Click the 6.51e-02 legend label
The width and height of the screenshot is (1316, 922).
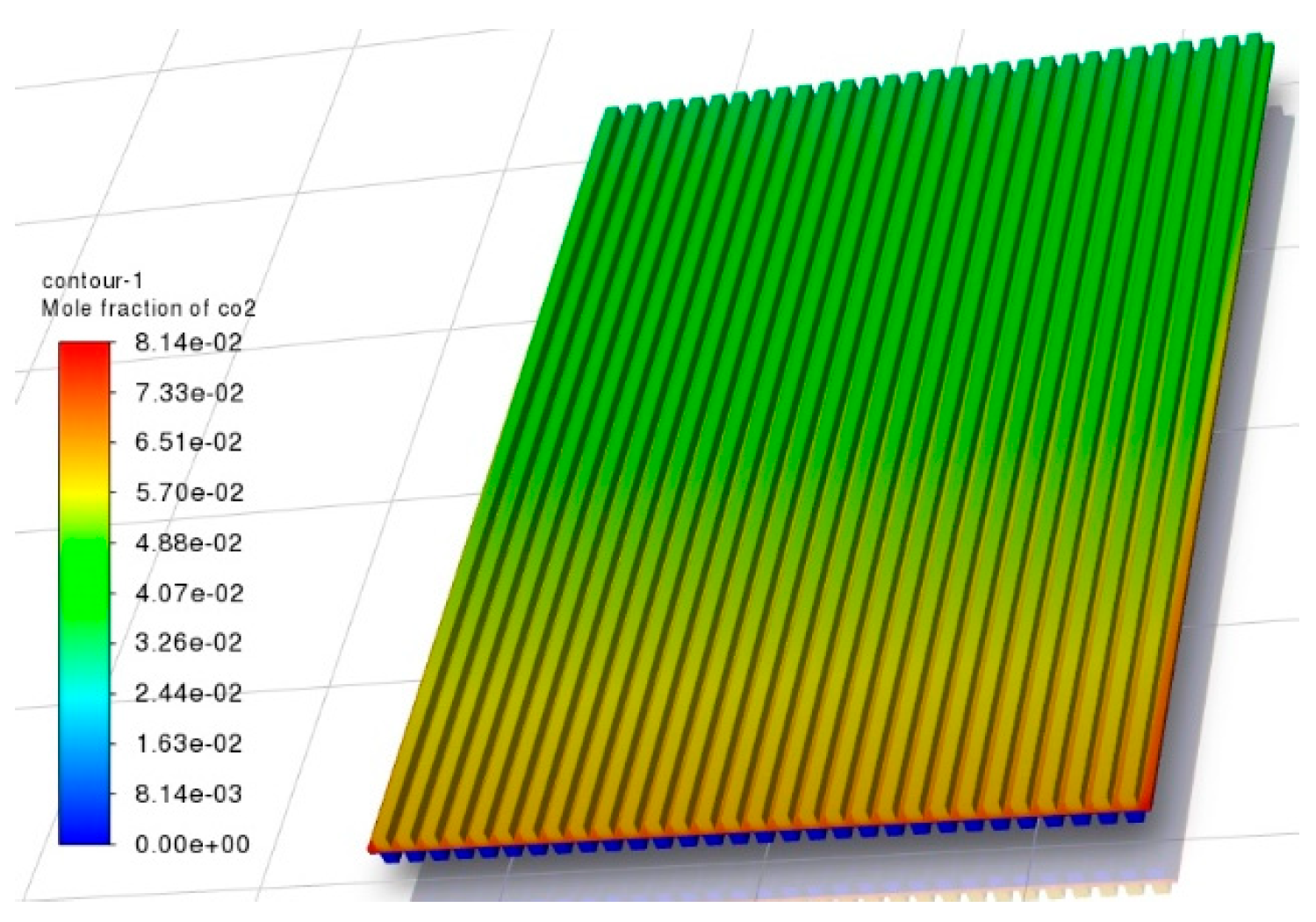coord(188,443)
